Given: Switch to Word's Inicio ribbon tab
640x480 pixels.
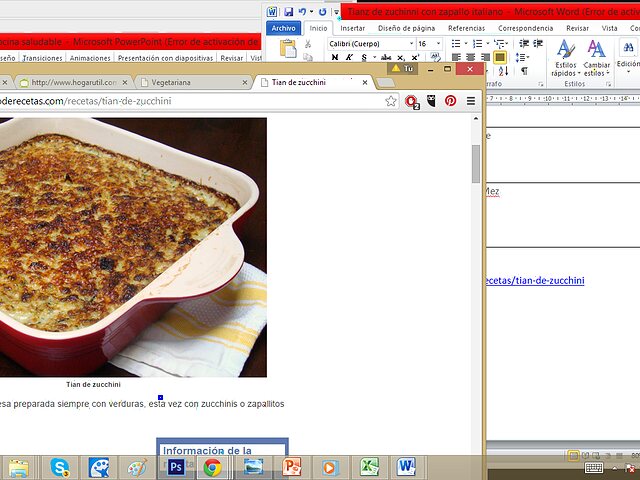Looking at the screenshot, I should [x=318, y=28].
